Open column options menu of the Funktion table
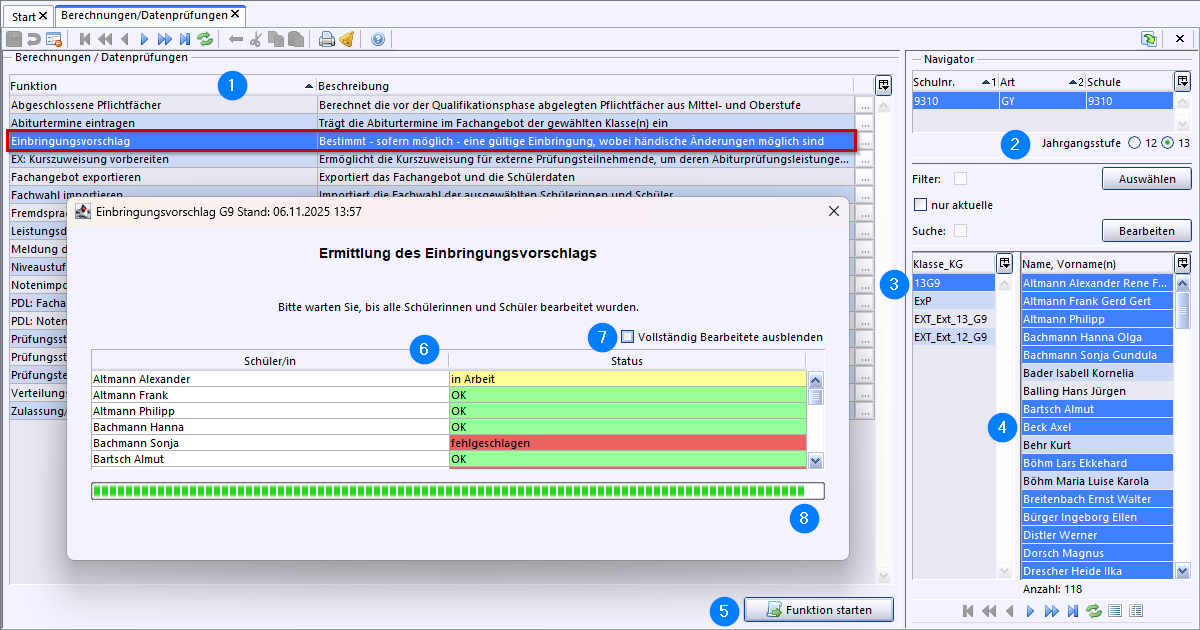This screenshot has height=630, width=1200. click(883, 85)
